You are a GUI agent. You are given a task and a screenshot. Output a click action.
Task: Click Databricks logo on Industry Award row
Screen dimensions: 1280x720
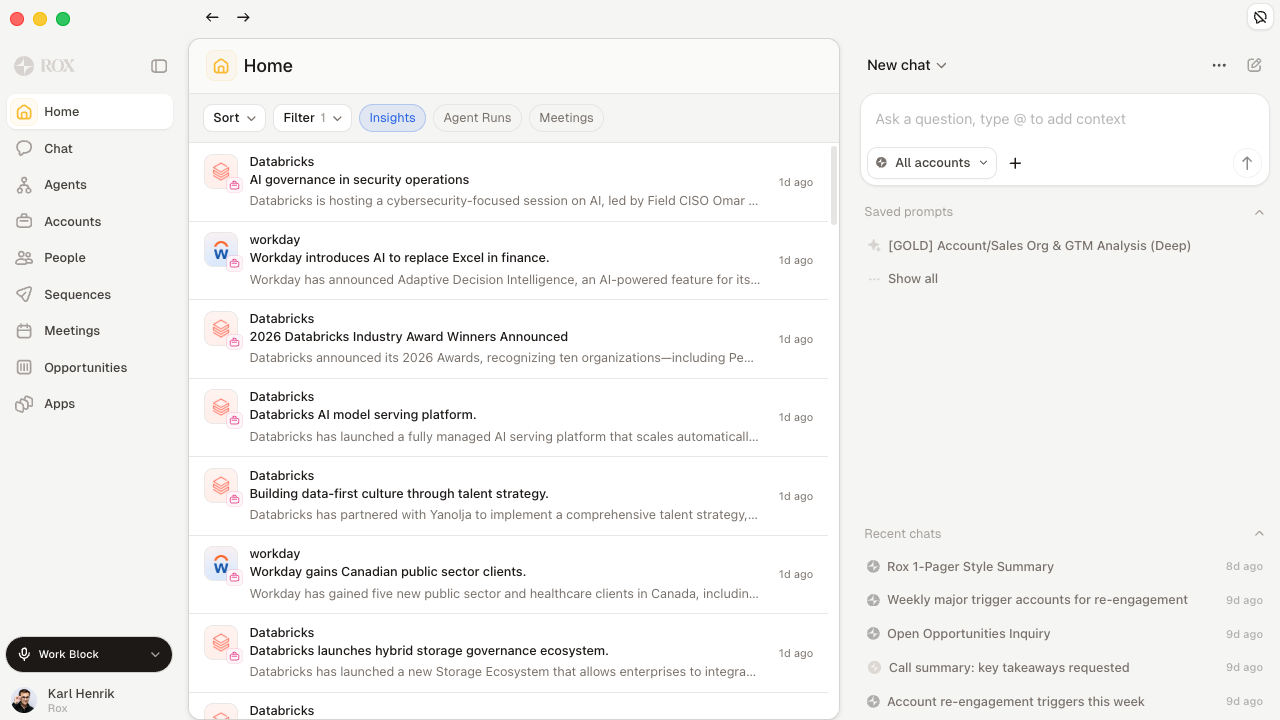221,328
